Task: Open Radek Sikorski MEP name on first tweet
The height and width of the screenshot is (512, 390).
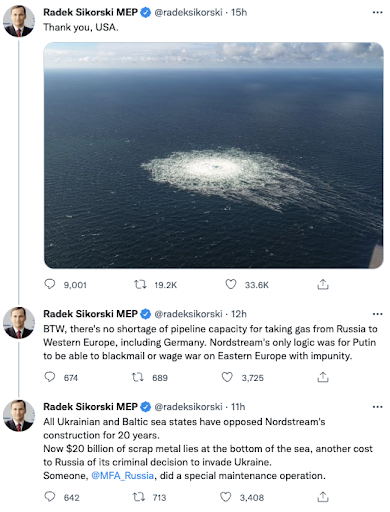Action: pyautogui.click(x=90, y=12)
